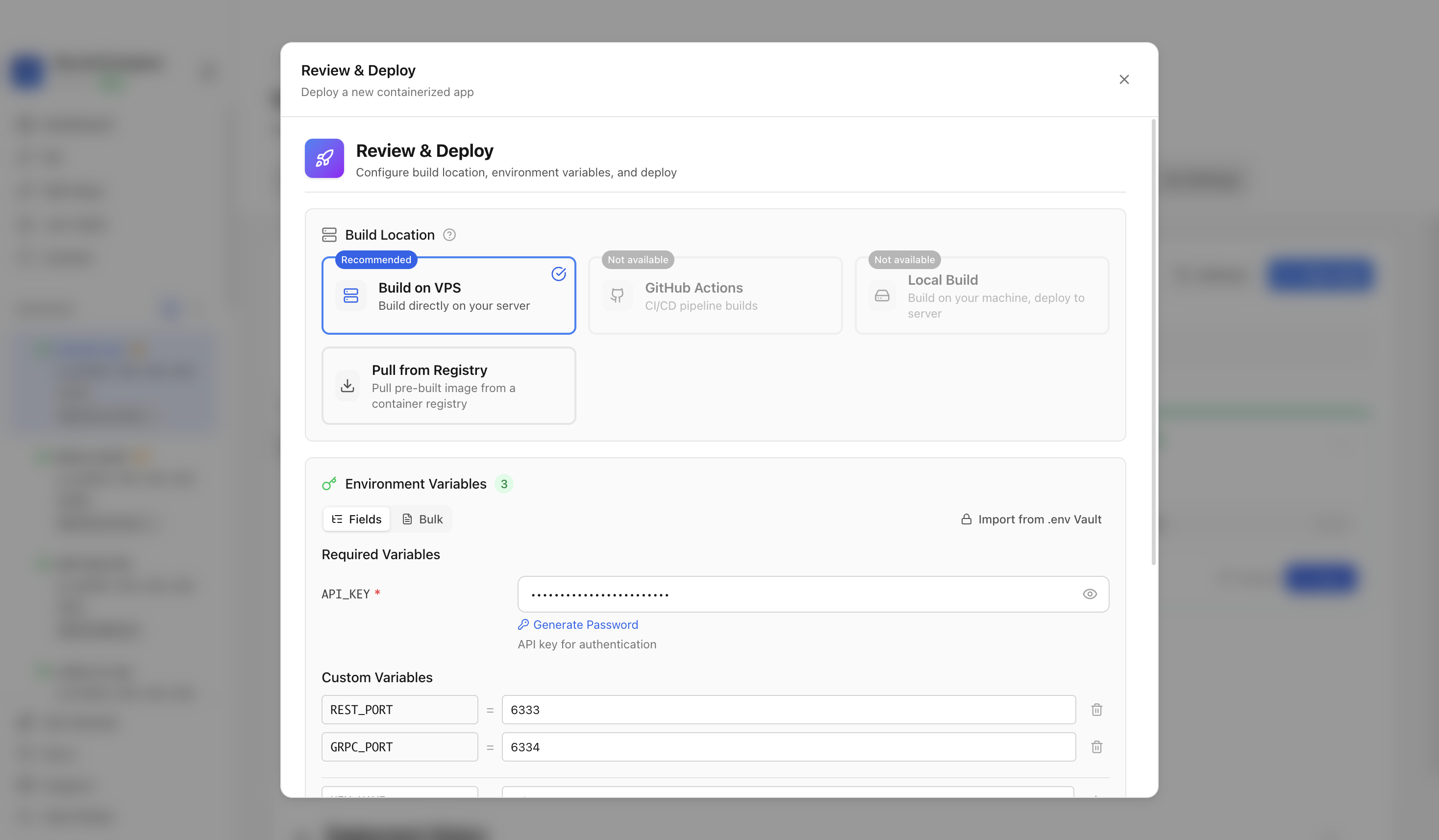Select the Local Build option

981,295
